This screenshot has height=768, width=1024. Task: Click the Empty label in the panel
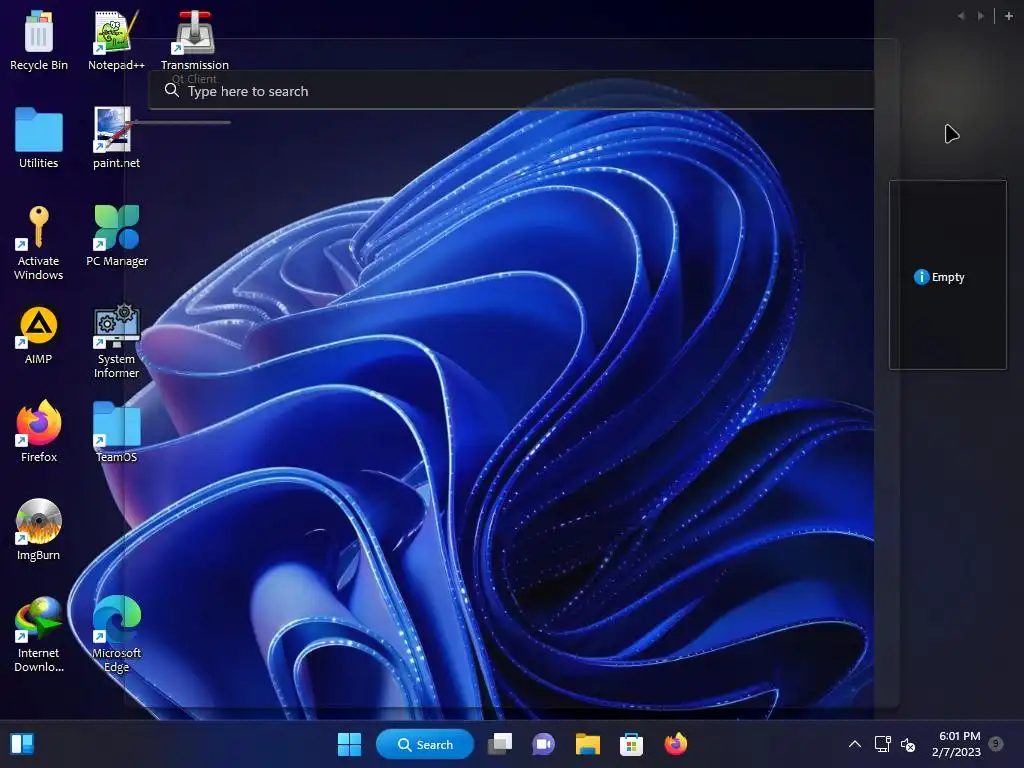(948, 277)
